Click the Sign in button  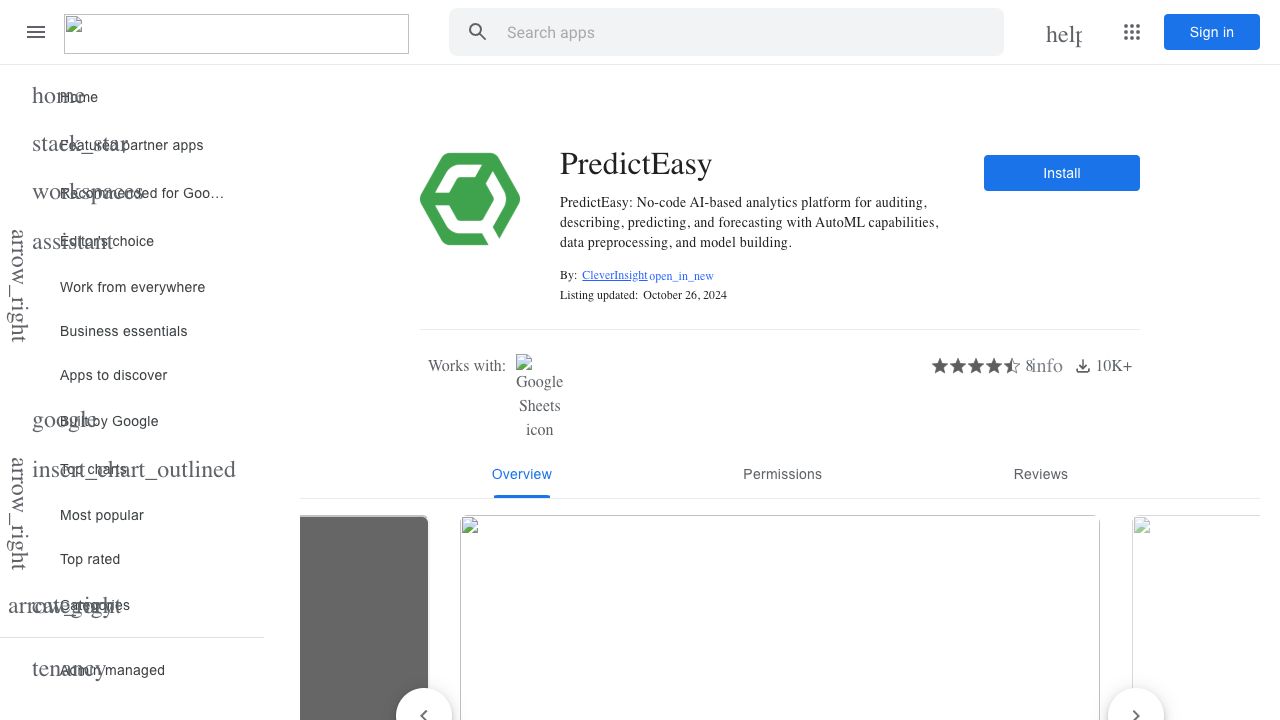pyautogui.click(x=1211, y=32)
